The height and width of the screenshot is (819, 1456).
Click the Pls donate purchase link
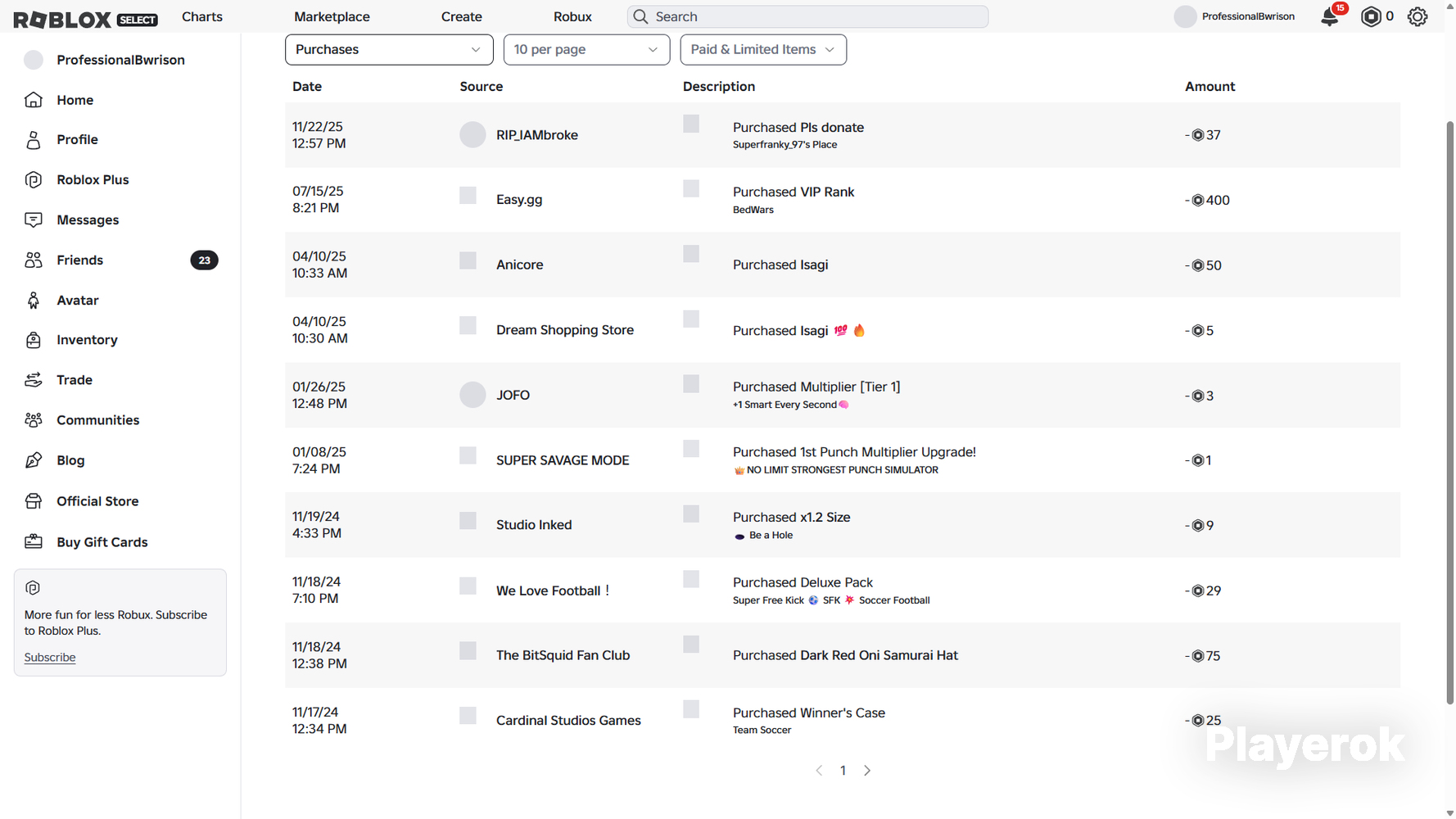click(832, 128)
